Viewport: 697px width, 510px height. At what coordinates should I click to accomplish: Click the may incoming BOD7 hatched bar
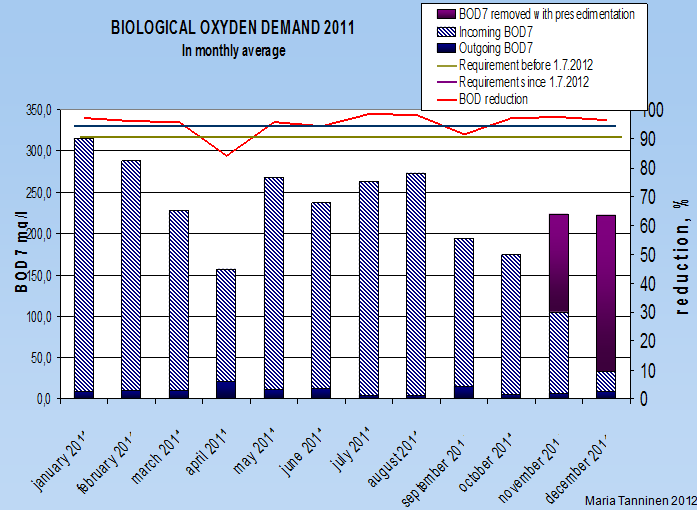(274, 283)
